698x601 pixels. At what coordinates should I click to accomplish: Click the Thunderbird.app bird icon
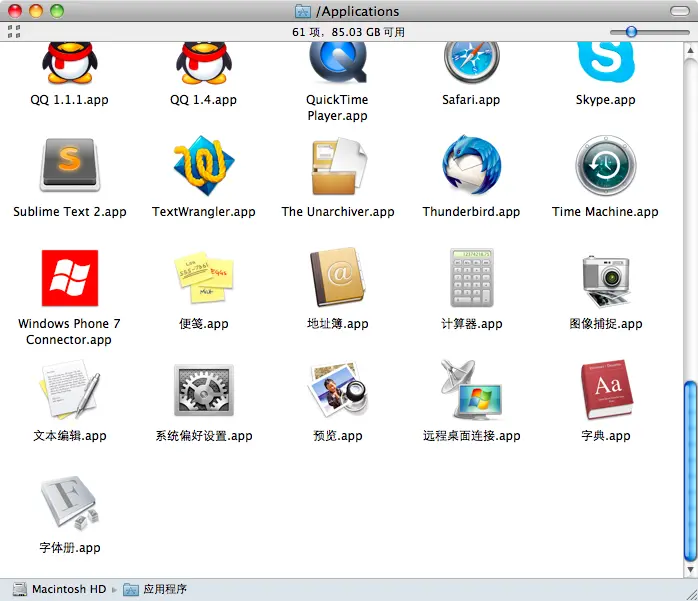pos(471,165)
